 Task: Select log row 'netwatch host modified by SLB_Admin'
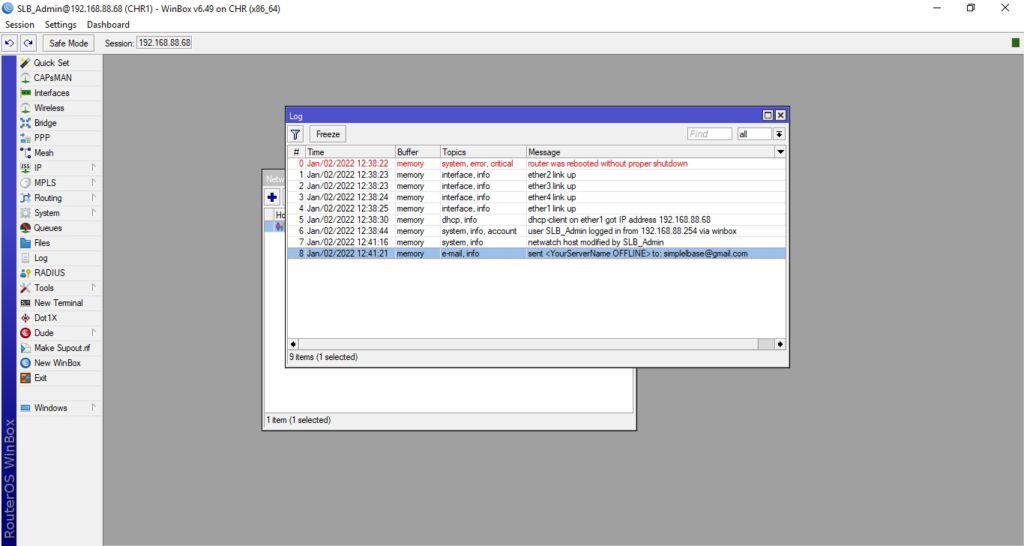536,242
